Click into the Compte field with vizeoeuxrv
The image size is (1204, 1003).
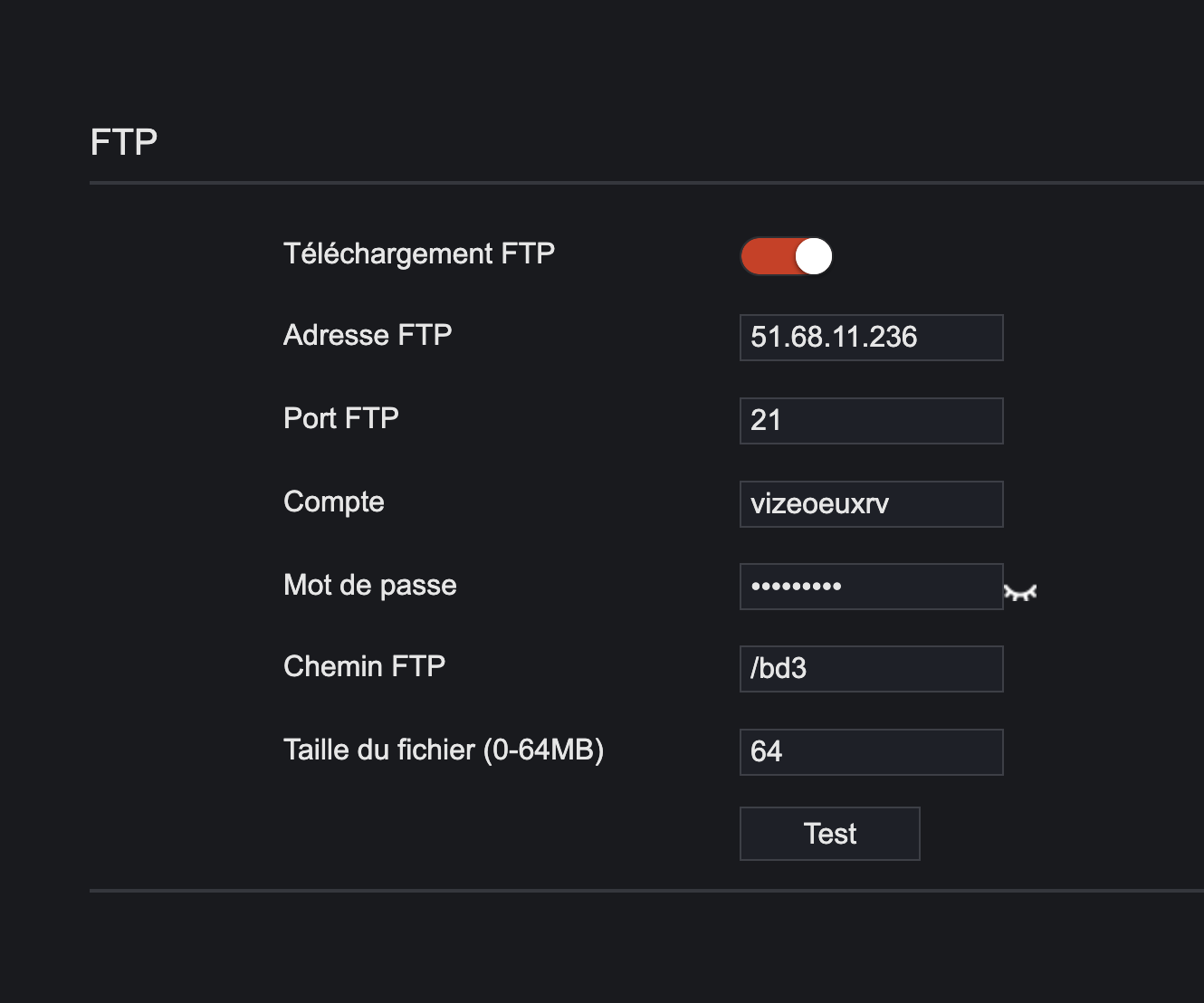[x=872, y=504]
